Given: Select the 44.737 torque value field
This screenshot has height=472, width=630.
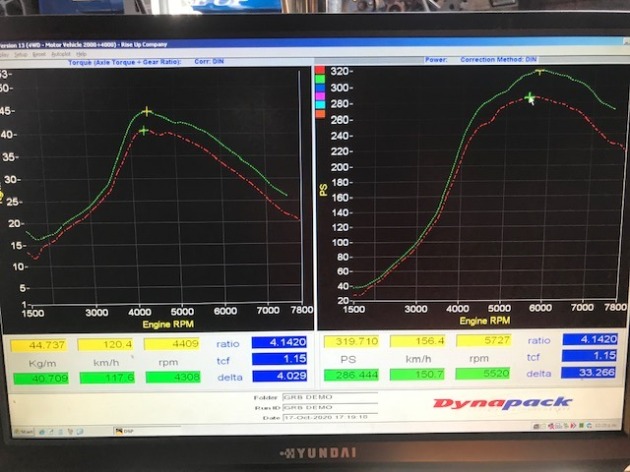Looking at the screenshot, I should pyautogui.click(x=43, y=344).
